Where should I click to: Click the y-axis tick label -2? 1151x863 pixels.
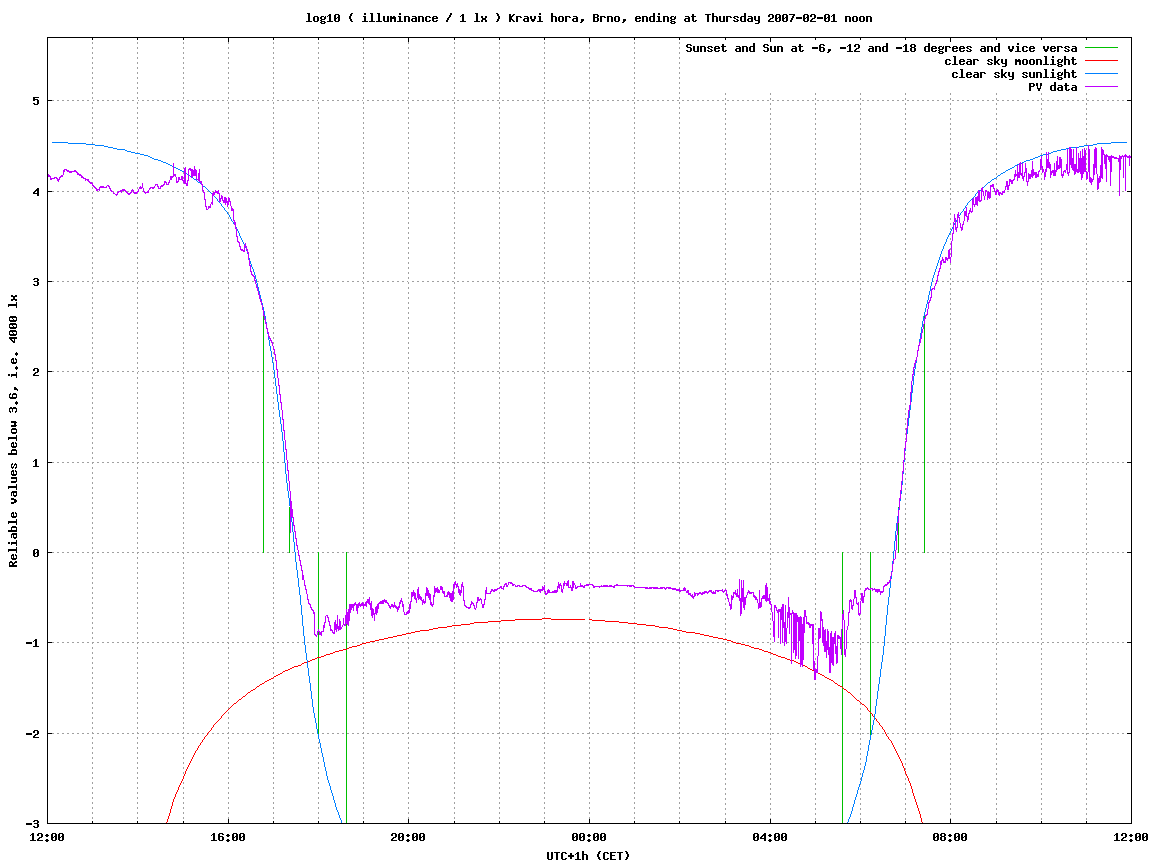click(x=33, y=733)
